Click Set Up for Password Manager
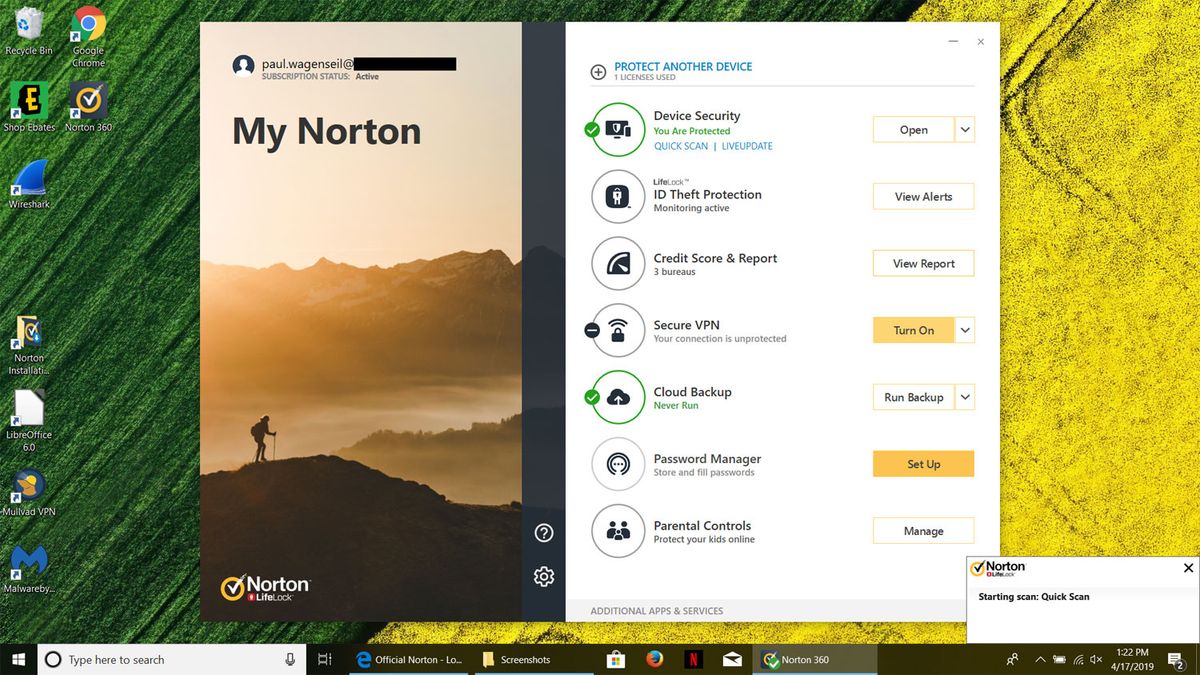The image size is (1200, 675). [923, 464]
